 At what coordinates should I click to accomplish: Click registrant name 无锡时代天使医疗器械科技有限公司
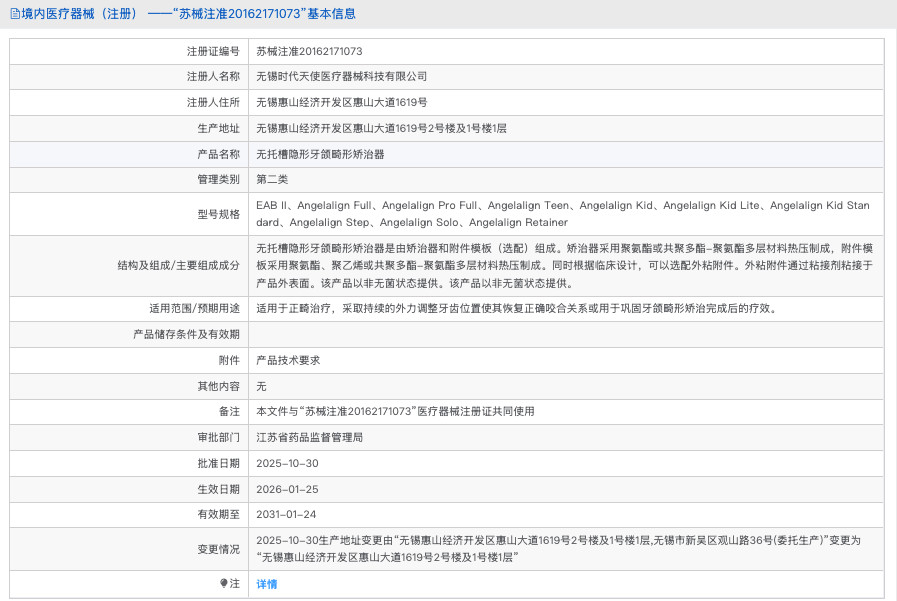coord(341,76)
